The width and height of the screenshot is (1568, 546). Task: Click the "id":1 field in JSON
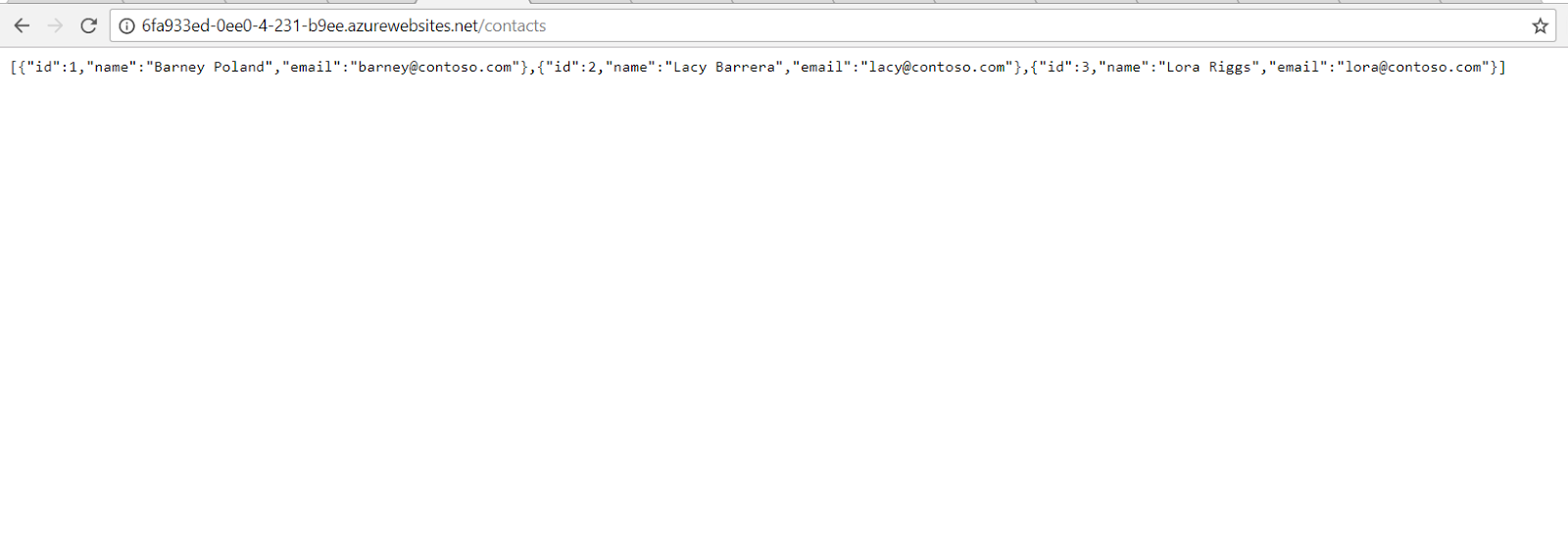(52, 67)
